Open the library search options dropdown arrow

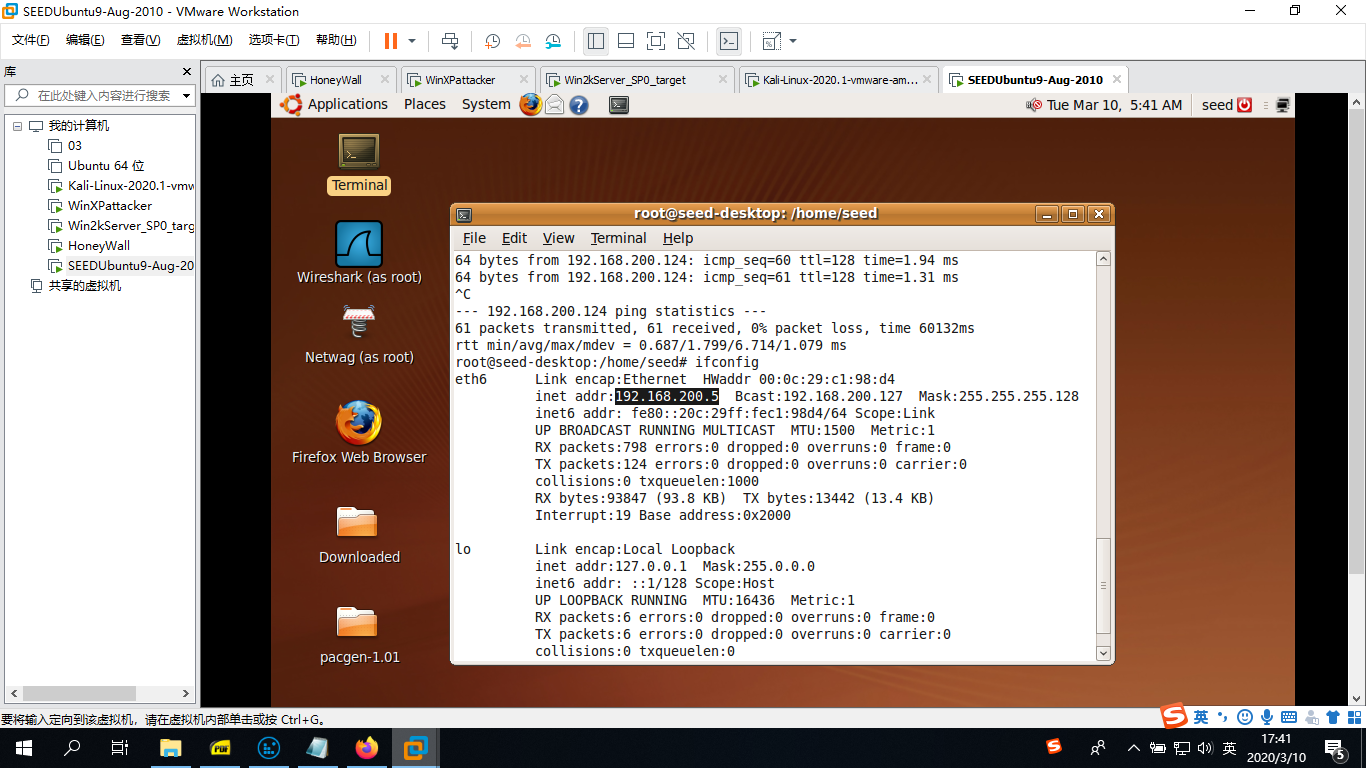[x=184, y=96]
